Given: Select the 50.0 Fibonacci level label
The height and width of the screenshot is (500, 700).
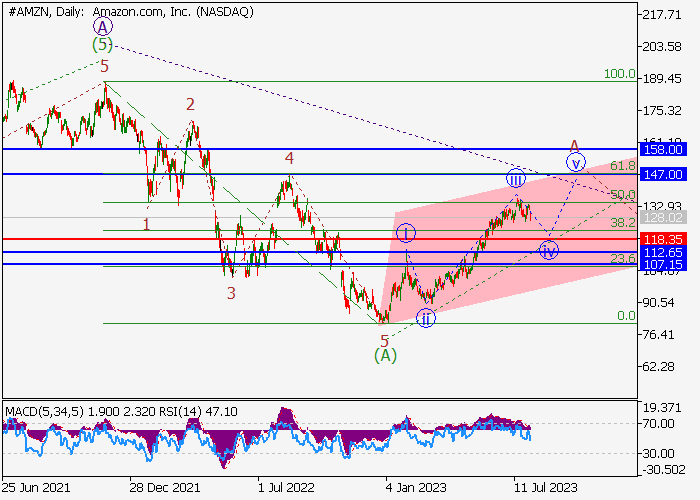Looking at the screenshot, I should pos(623,195).
